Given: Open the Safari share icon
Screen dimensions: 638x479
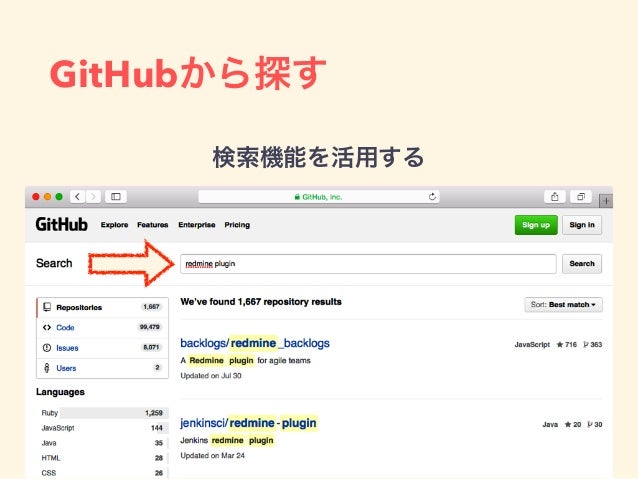Looking at the screenshot, I should point(555,197).
